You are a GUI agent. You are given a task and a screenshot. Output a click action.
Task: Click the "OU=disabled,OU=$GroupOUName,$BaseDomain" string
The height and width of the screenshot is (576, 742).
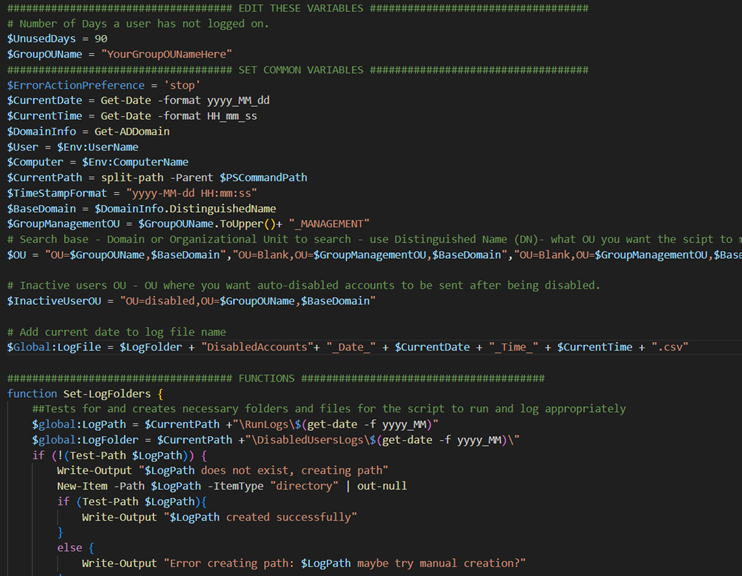[x=248, y=301]
